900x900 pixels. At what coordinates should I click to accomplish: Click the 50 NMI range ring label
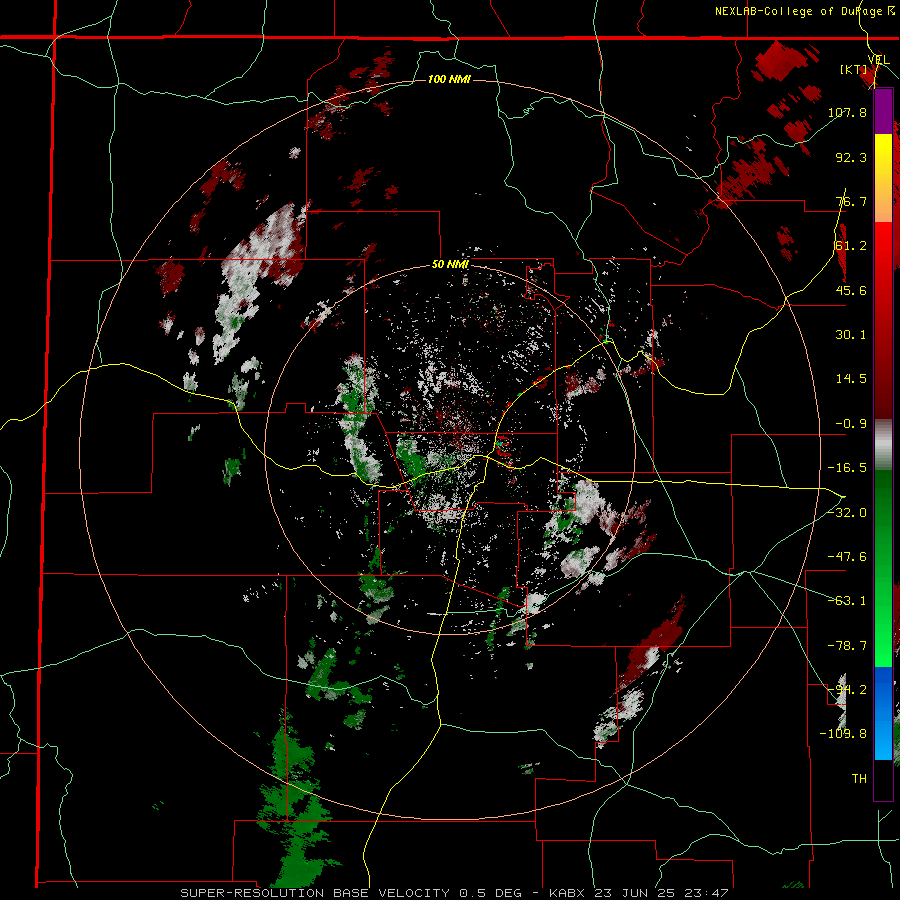point(450,265)
